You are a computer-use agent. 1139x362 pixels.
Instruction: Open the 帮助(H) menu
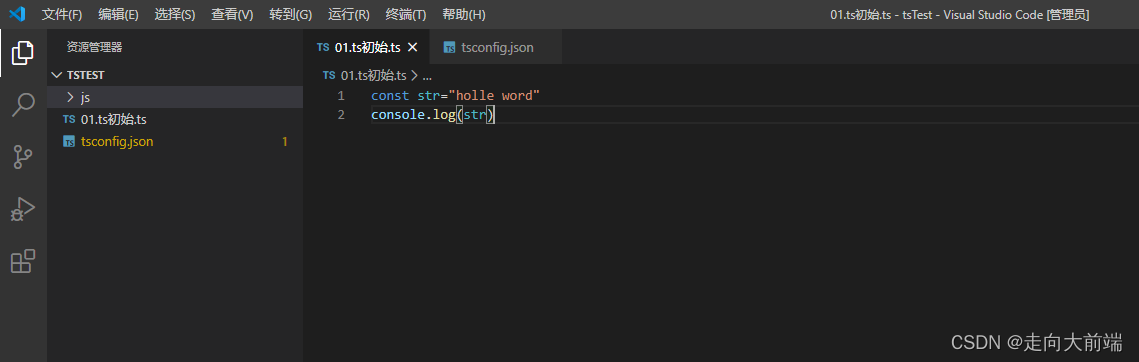tap(463, 15)
